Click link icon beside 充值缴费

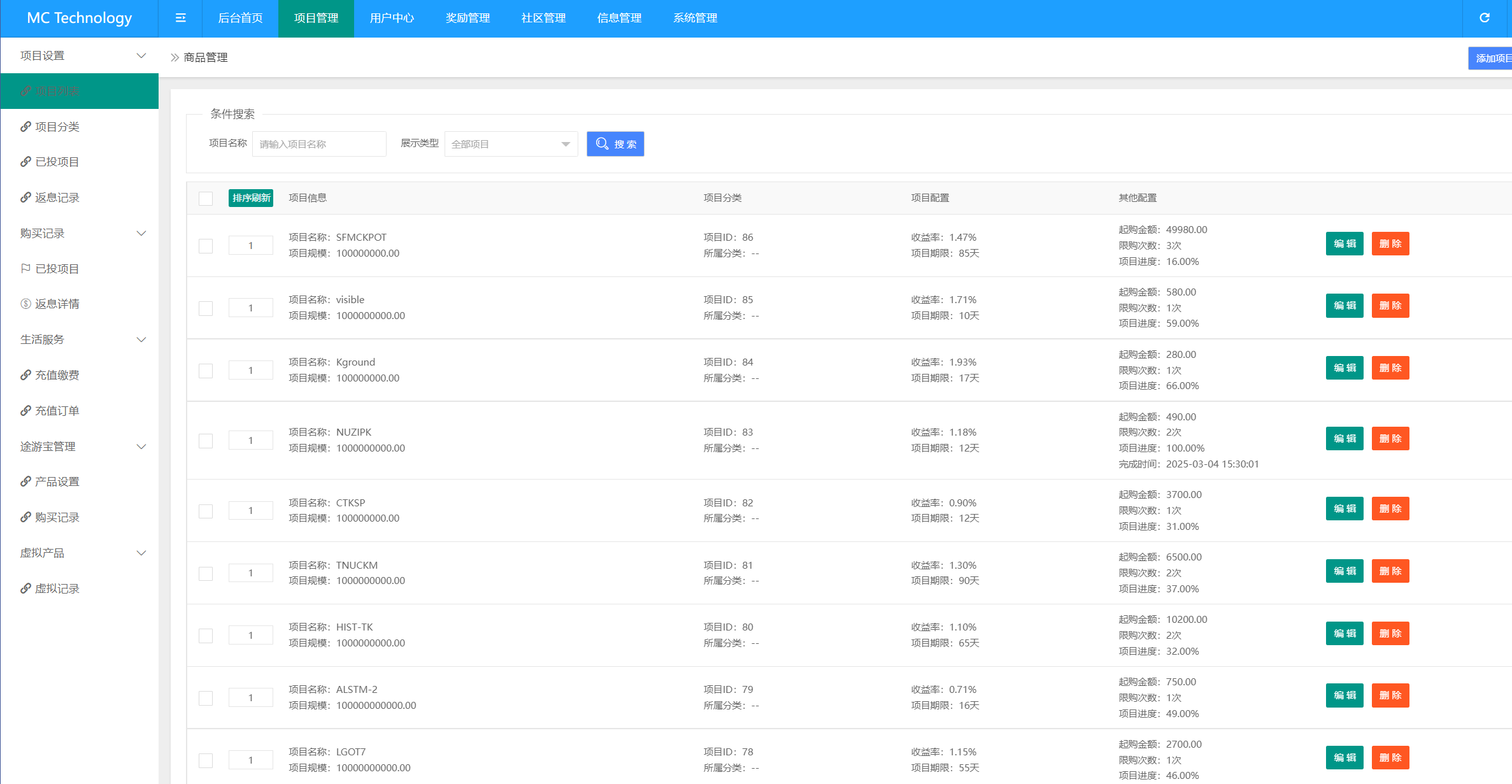(x=25, y=375)
